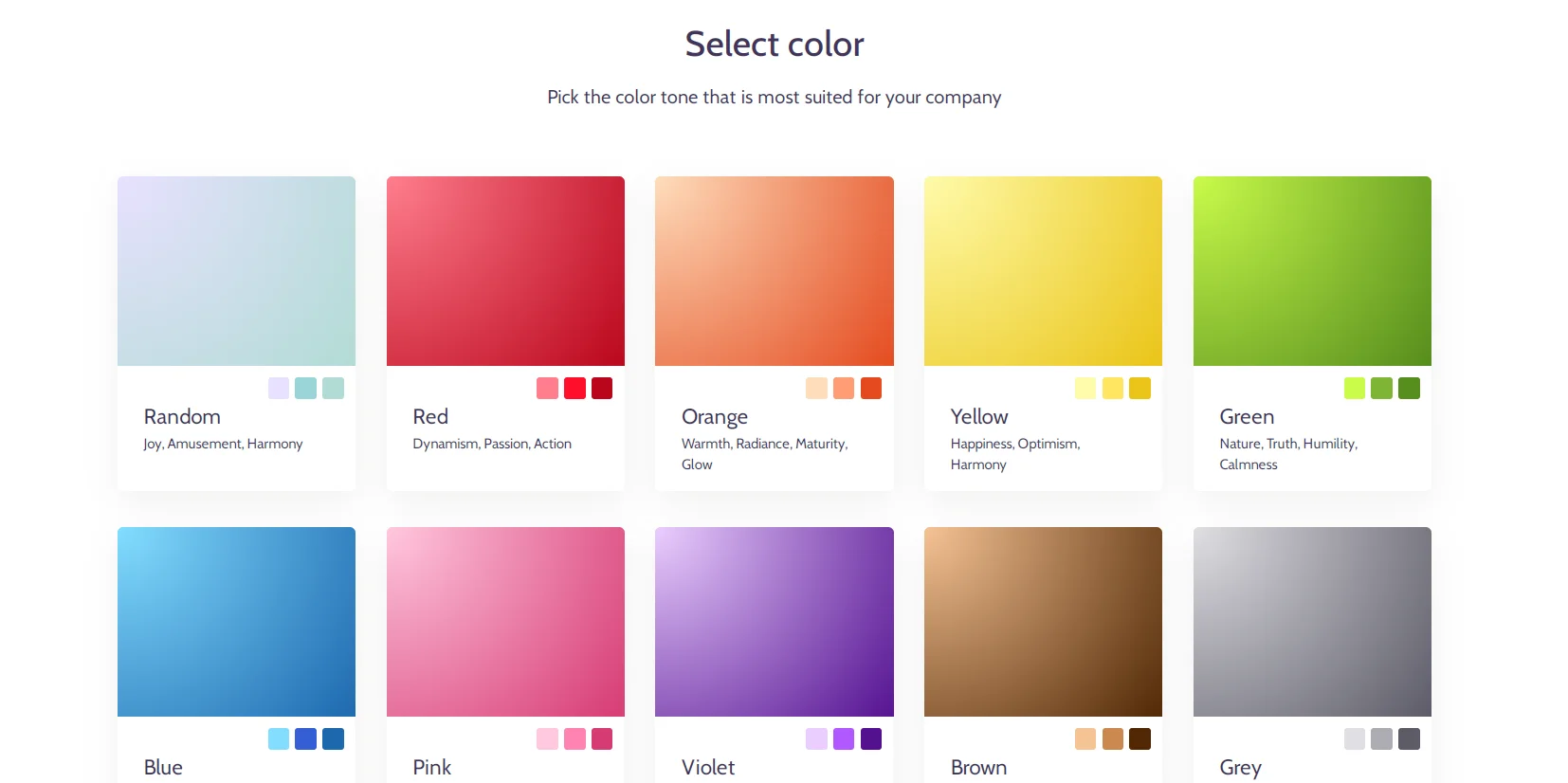1568x783 pixels.
Task: Click the dark brown swatch under Brown
Action: click(1140, 738)
